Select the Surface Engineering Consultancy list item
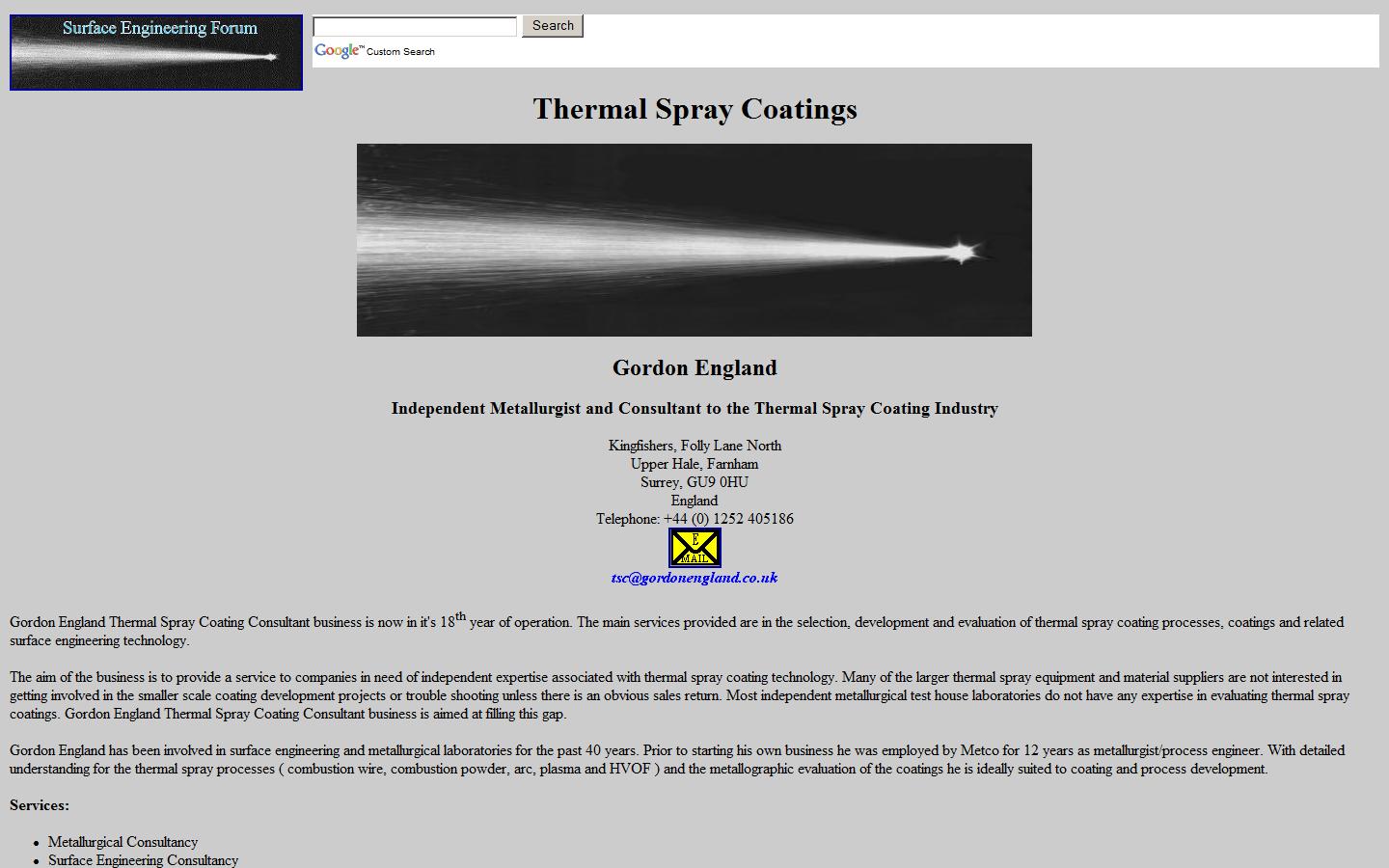 (143, 860)
